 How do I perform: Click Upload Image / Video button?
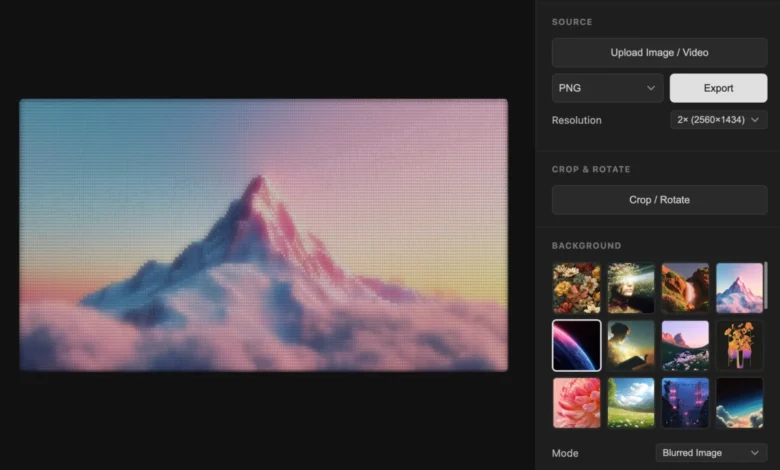pyautogui.click(x=659, y=52)
